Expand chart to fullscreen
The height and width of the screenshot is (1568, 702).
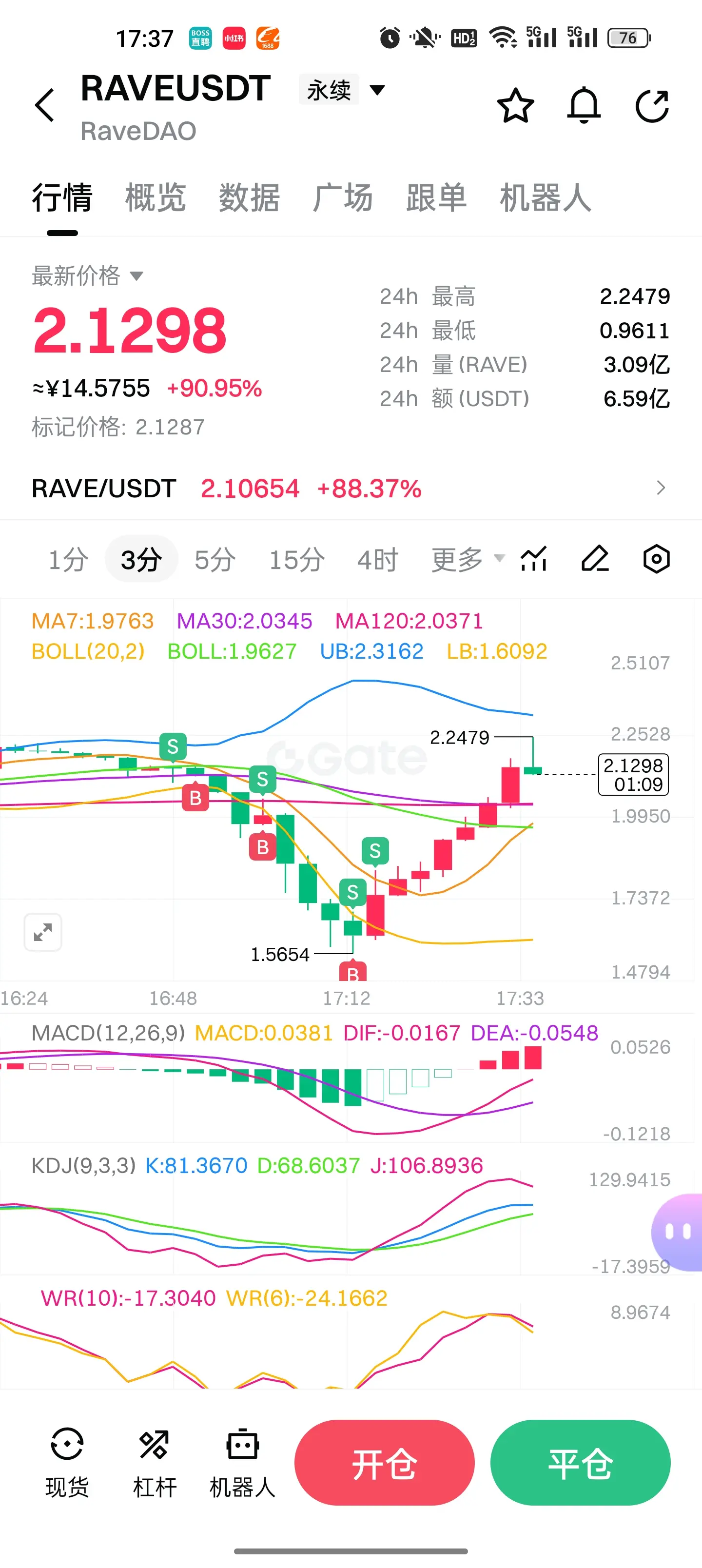pos(42,932)
